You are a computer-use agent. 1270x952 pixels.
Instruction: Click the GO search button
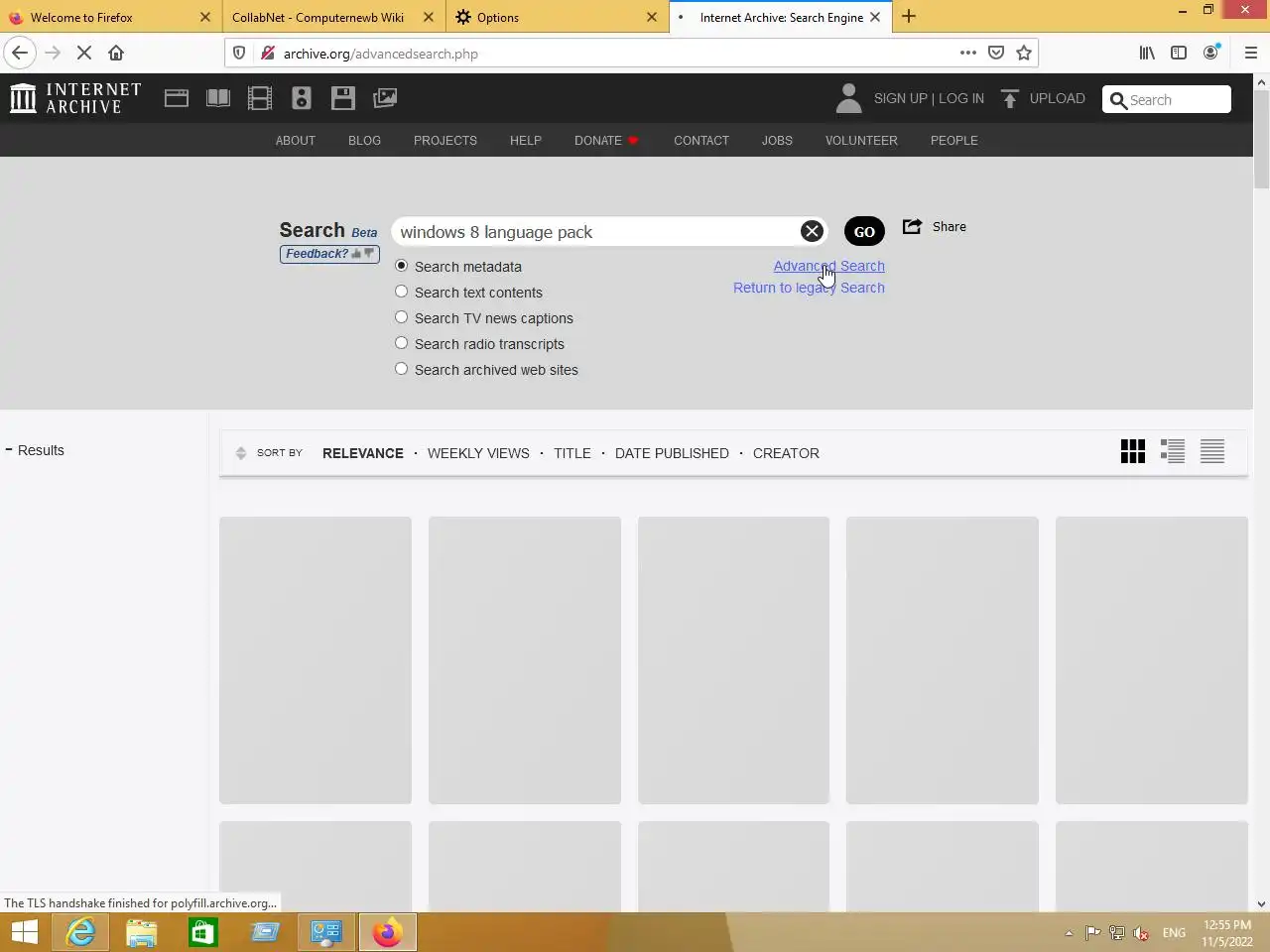click(x=864, y=231)
